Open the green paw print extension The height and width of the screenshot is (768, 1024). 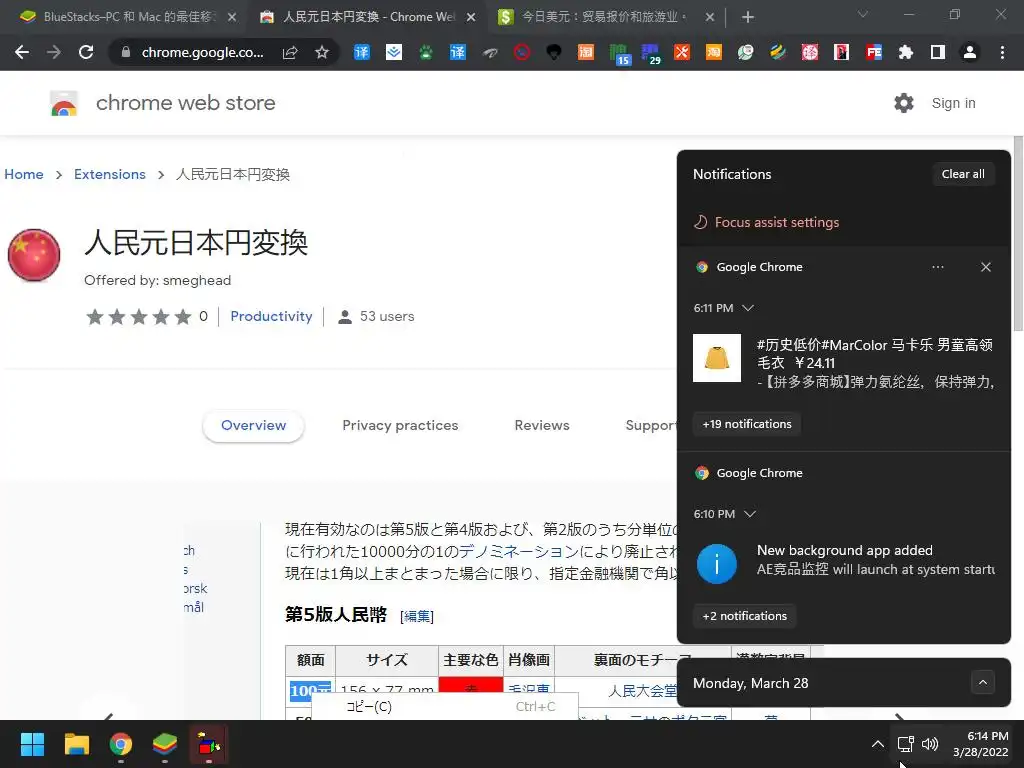click(x=426, y=52)
